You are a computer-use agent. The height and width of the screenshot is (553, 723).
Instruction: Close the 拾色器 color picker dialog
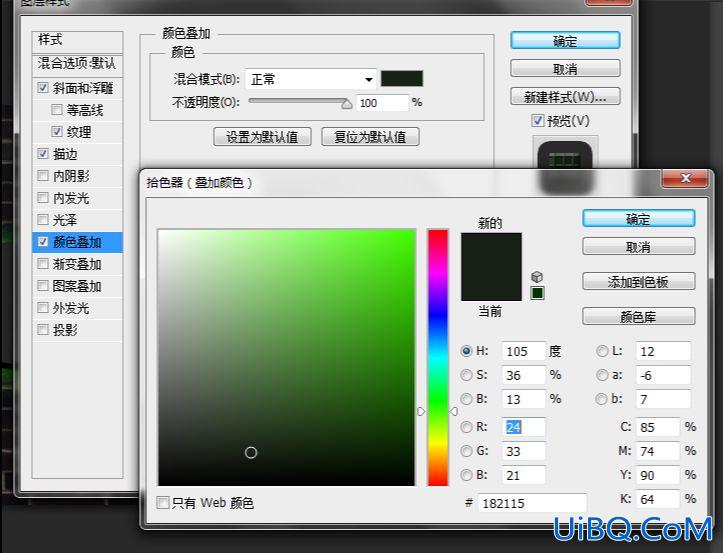pos(685,178)
